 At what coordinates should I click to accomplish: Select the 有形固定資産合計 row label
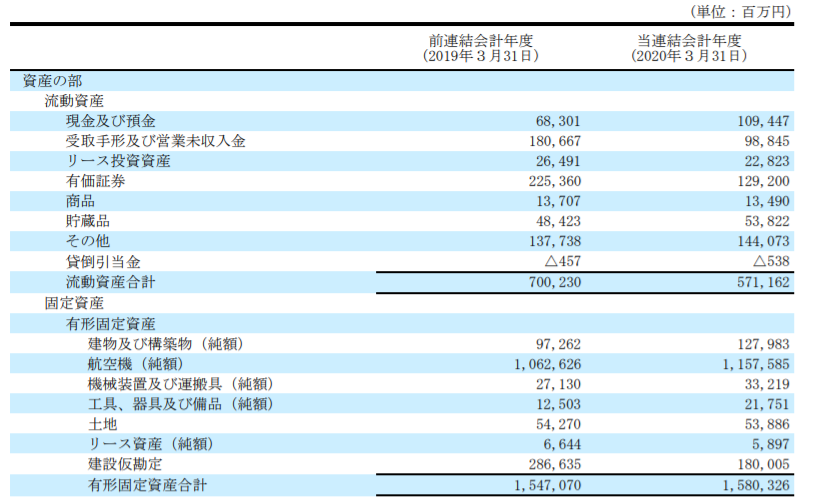click(x=147, y=485)
